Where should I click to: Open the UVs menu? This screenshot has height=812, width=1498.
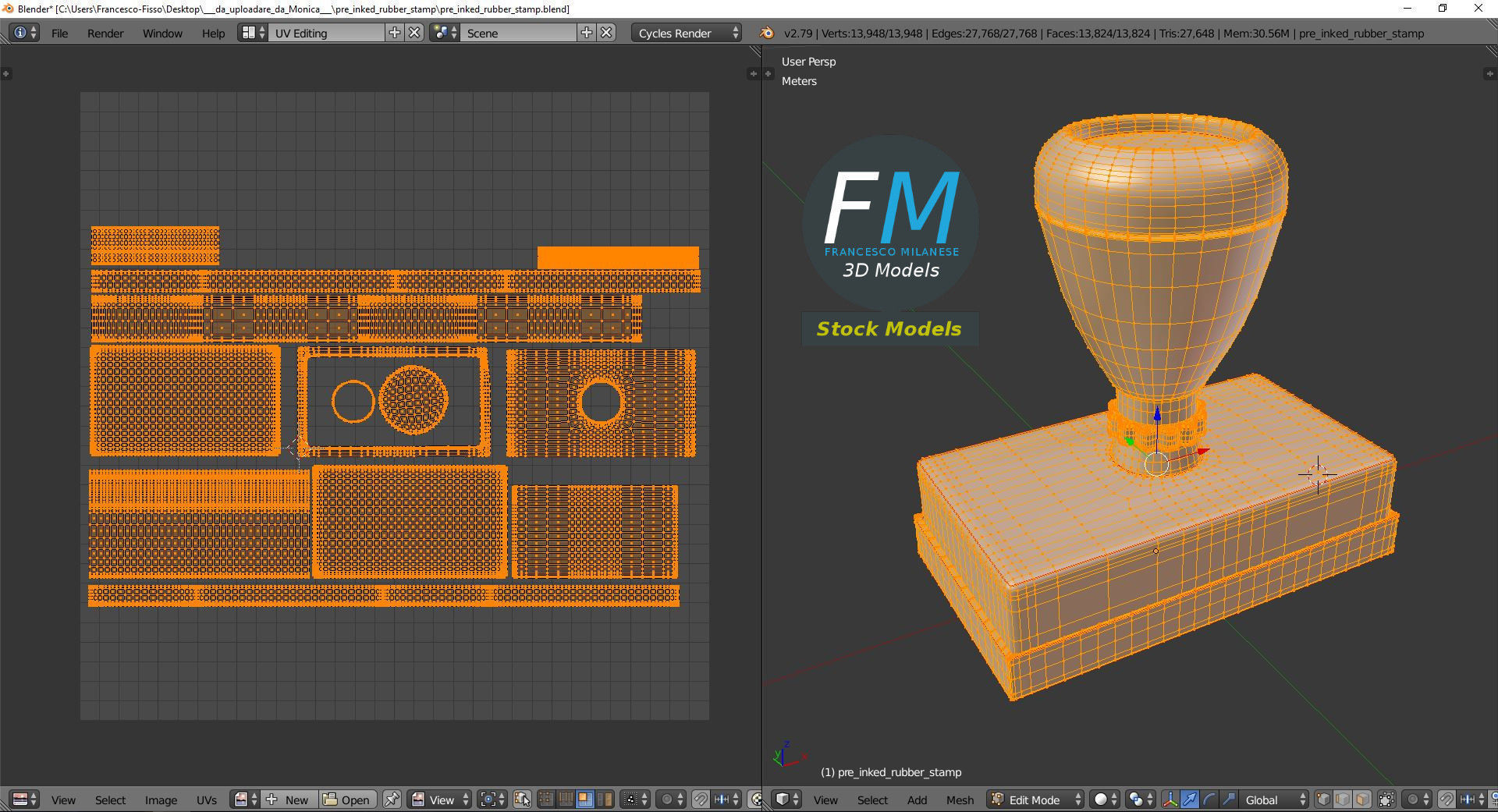pyautogui.click(x=207, y=800)
